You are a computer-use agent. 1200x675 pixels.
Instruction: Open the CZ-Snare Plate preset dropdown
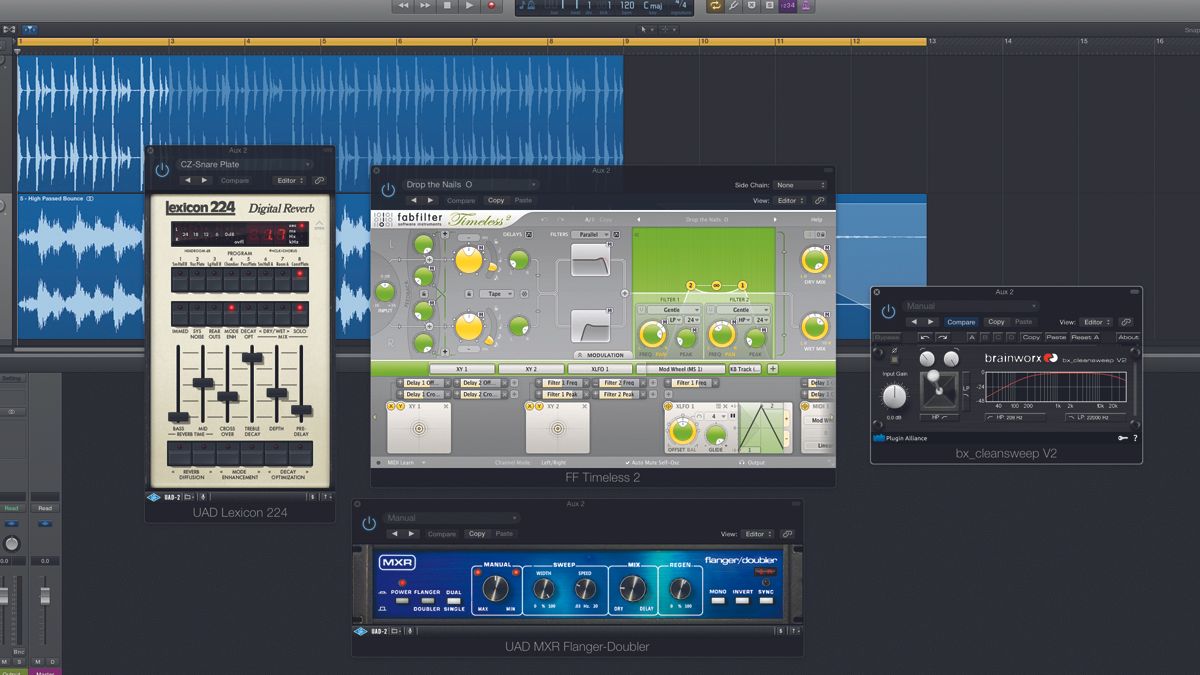[x=244, y=164]
